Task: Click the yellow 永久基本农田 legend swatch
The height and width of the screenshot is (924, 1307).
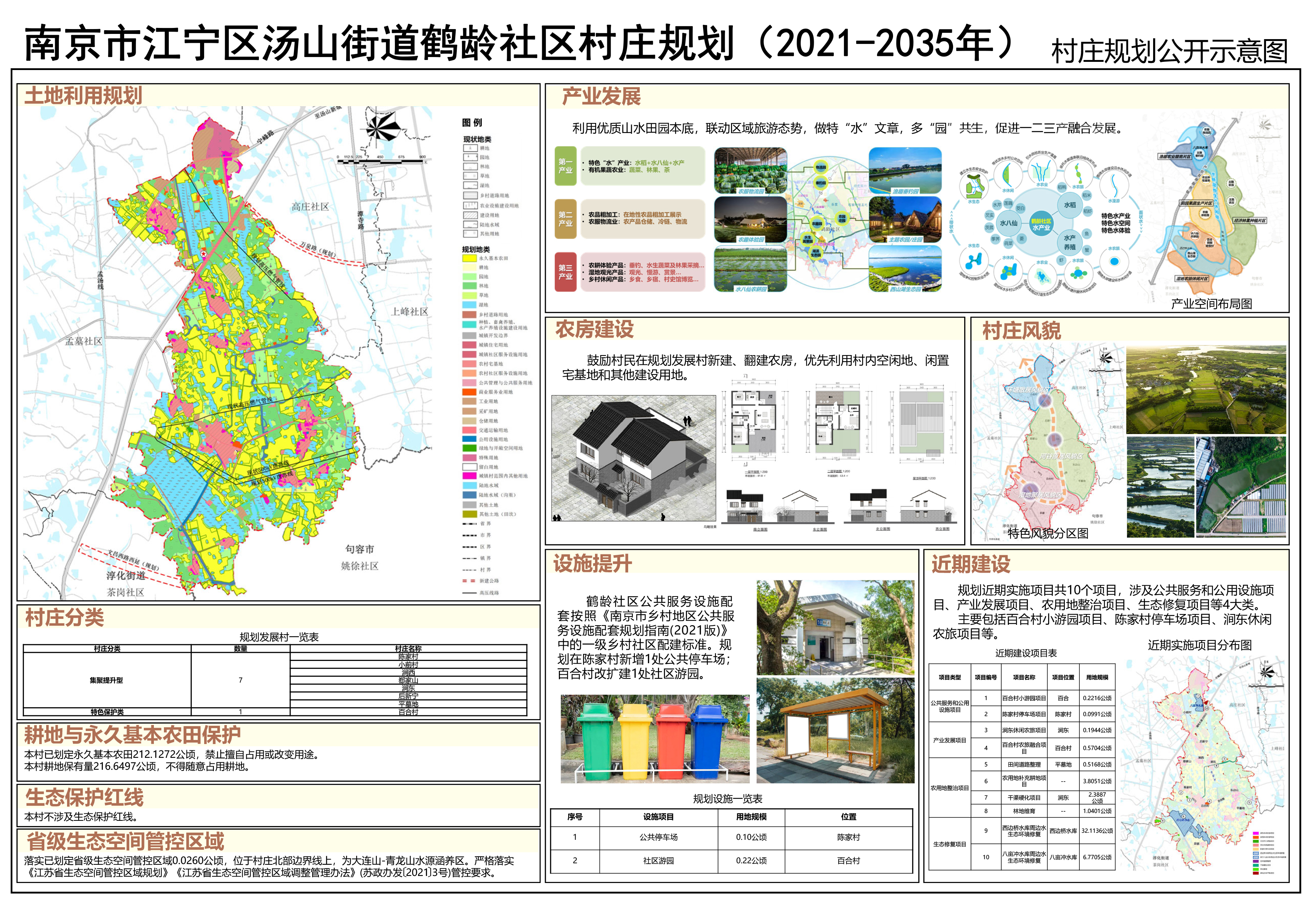Action: (x=469, y=259)
